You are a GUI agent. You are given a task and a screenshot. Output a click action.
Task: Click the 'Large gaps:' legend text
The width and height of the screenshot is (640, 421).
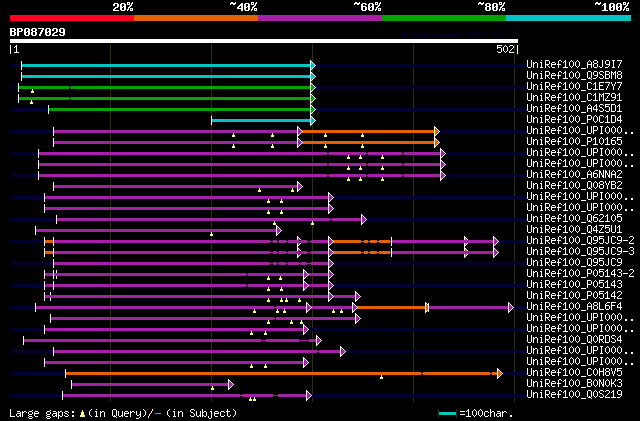43,413
